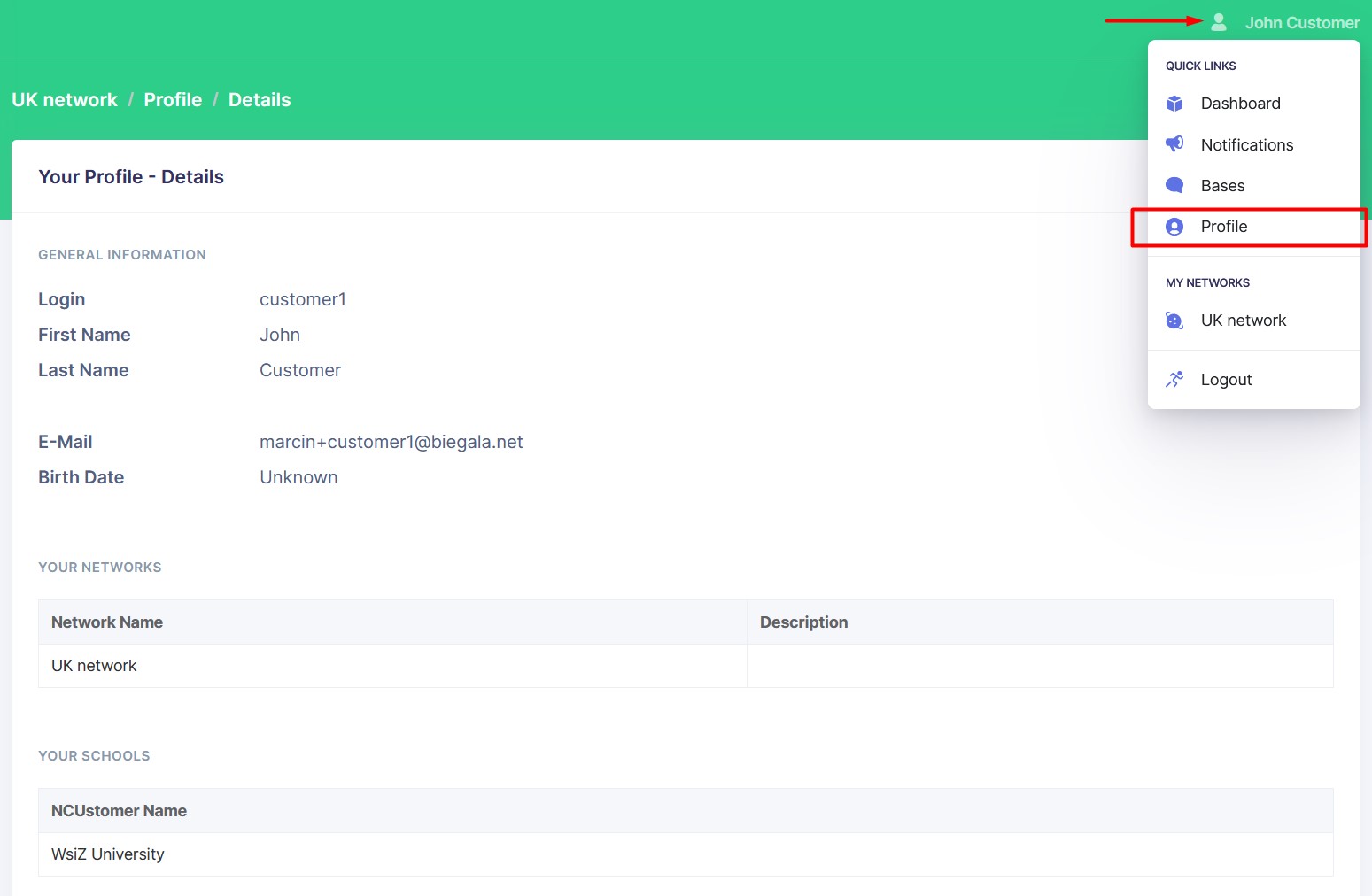Click the Details breadcrumb item
The height and width of the screenshot is (896, 1372).
click(x=260, y=100)
